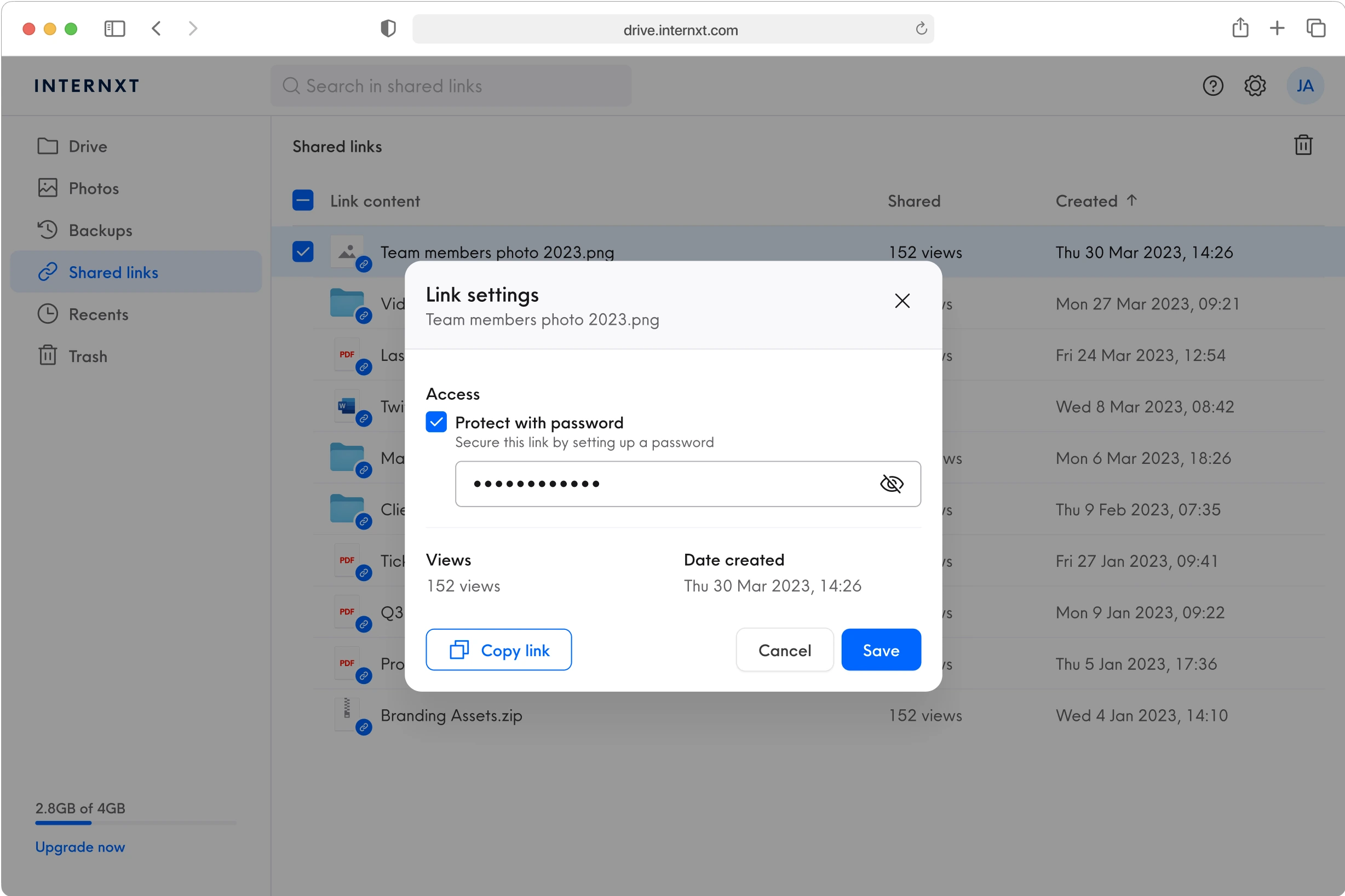Screen dimensions: 1345x896
Task: Open Trash in the sidebar
Action: tap(88, 356)
